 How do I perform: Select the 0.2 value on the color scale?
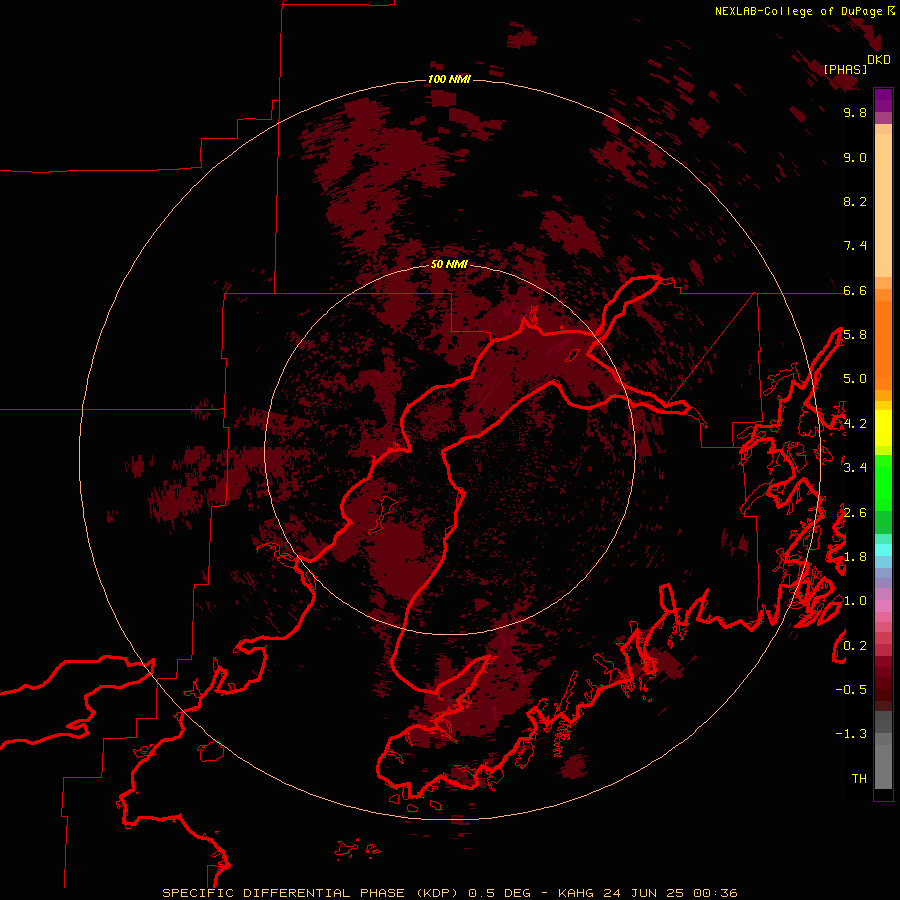coord(855,646)
